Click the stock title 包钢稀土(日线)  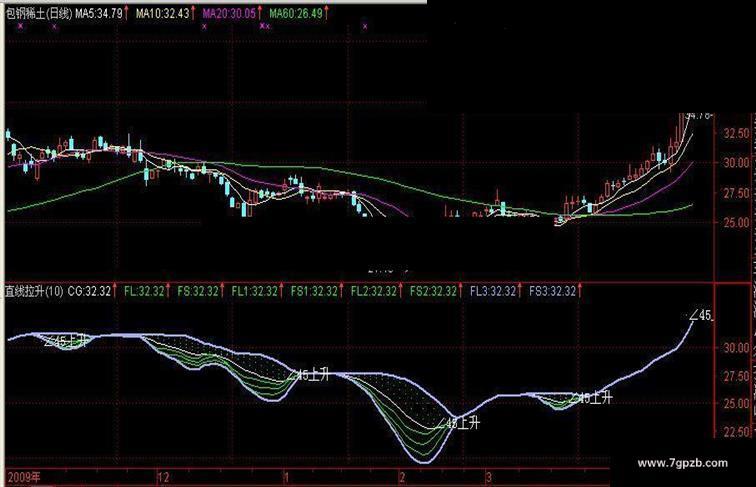(x=39, y=14)
